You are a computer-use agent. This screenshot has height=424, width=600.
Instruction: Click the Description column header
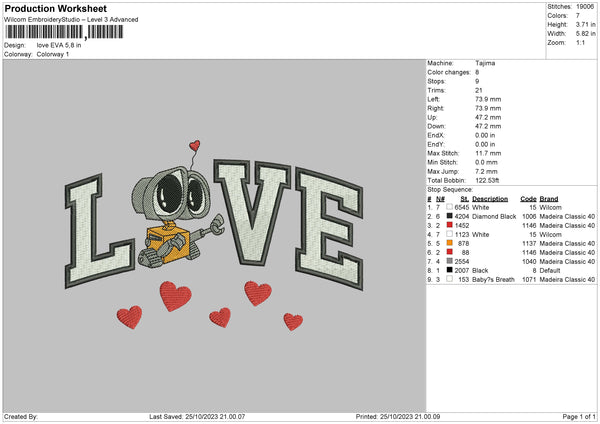pyautogui.click(x=490, y=198)
